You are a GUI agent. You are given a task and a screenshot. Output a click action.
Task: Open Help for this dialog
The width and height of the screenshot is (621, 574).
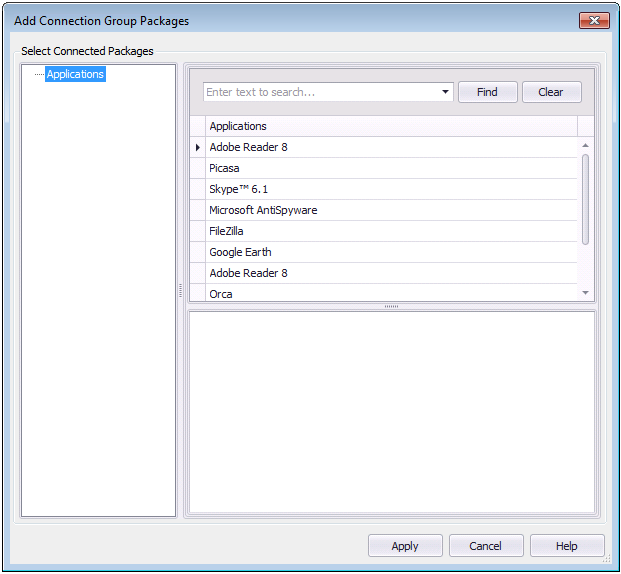point(567,546)
